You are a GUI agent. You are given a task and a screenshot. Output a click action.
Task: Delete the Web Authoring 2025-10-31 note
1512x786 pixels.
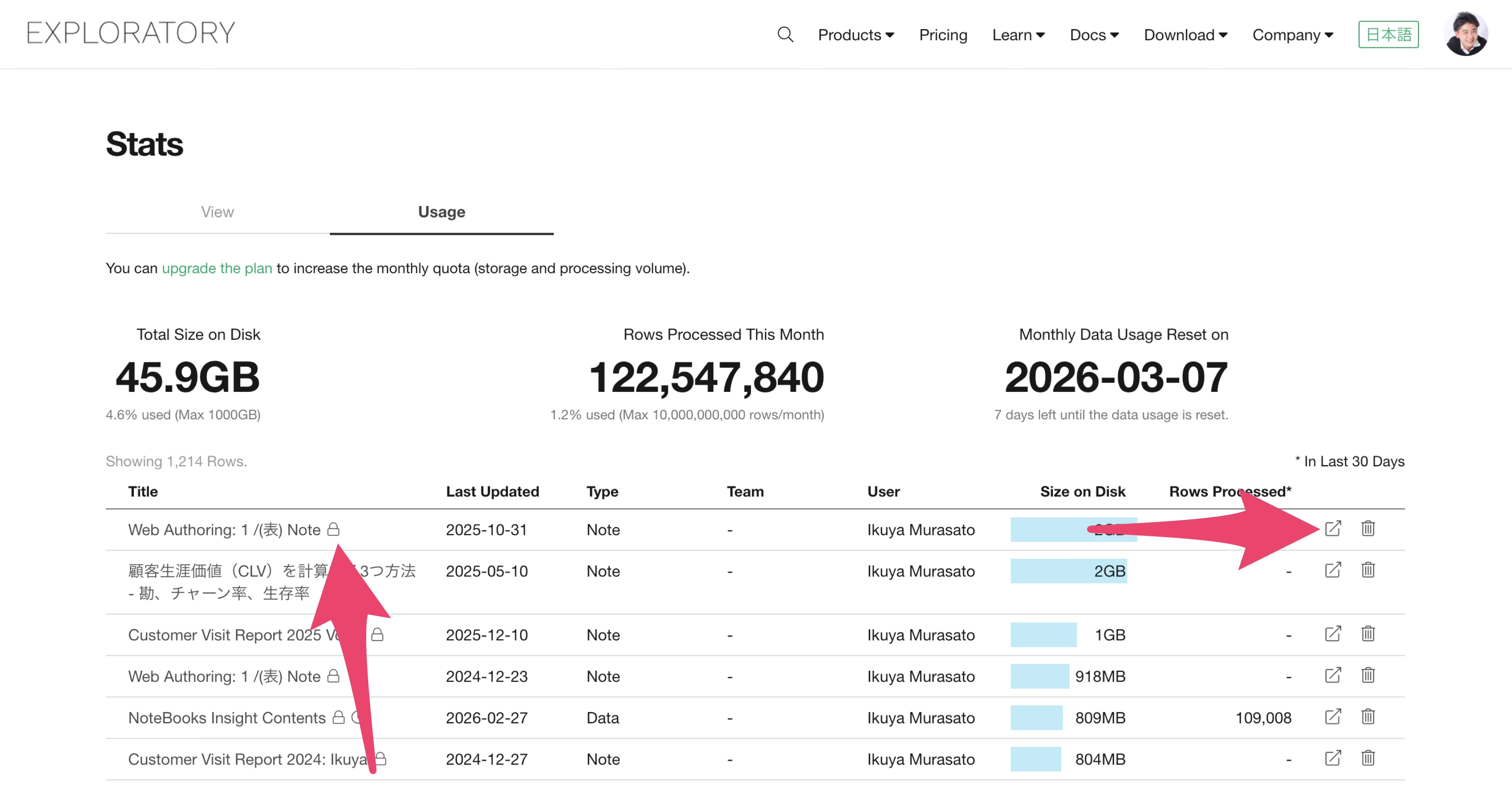[1367, 528]
